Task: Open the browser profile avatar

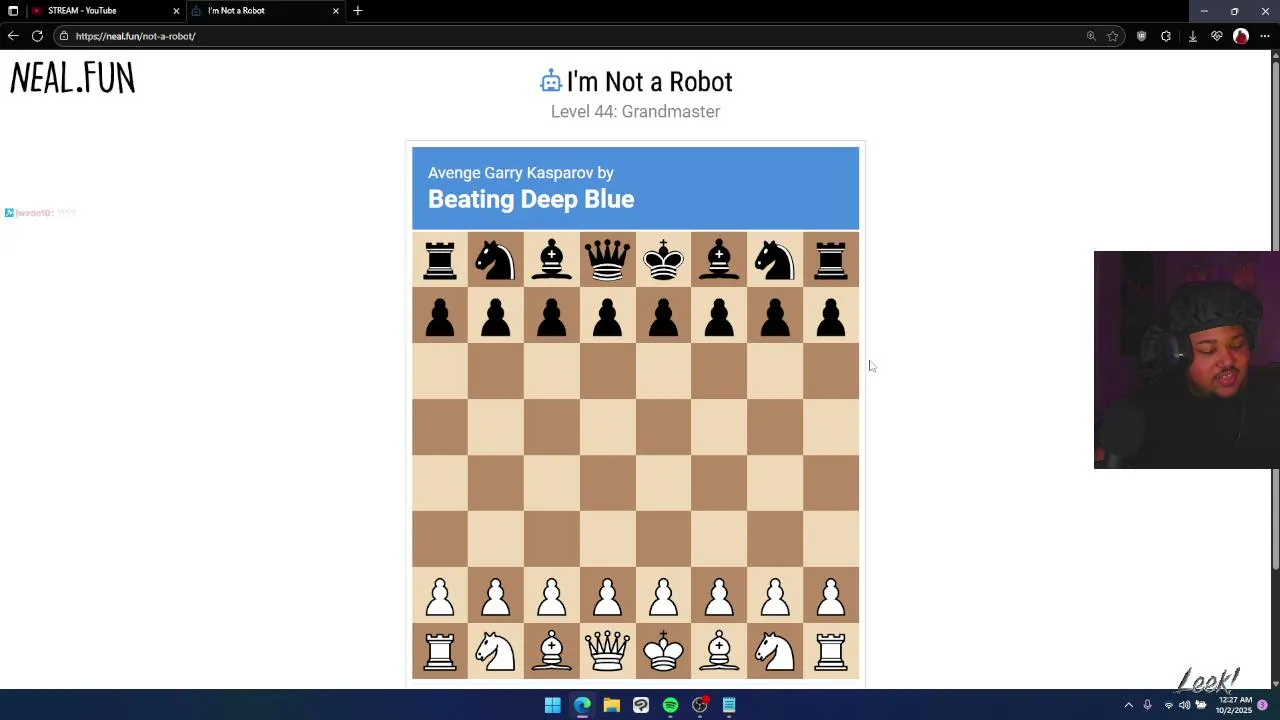Action: [1241, 36]
